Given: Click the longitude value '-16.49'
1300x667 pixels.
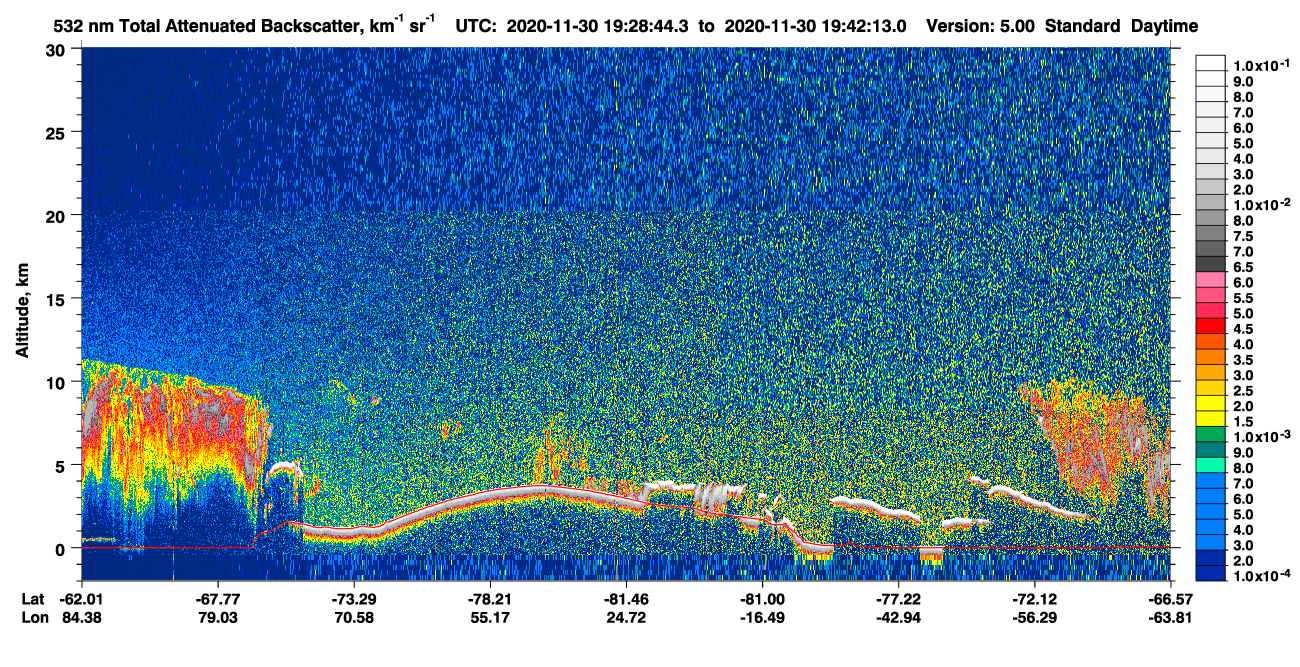Looking at the screenshot, I should click(762, 618).
